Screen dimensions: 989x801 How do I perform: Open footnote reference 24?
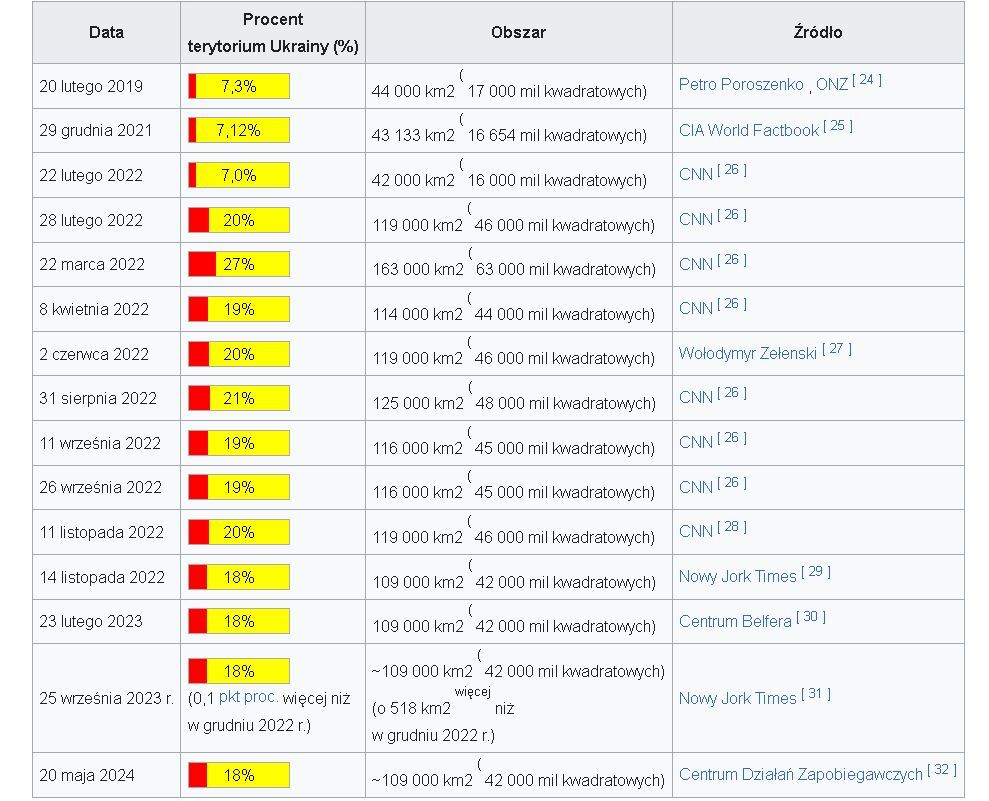[x=867, y=80]
